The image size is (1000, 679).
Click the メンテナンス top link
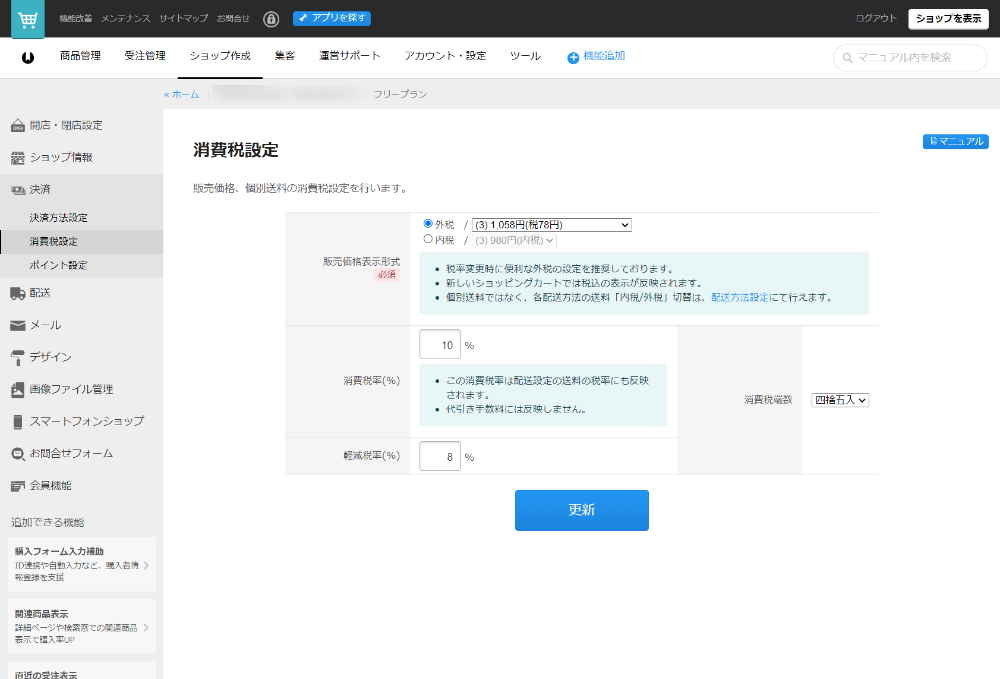pyautogui.click(x=126, y=18)
